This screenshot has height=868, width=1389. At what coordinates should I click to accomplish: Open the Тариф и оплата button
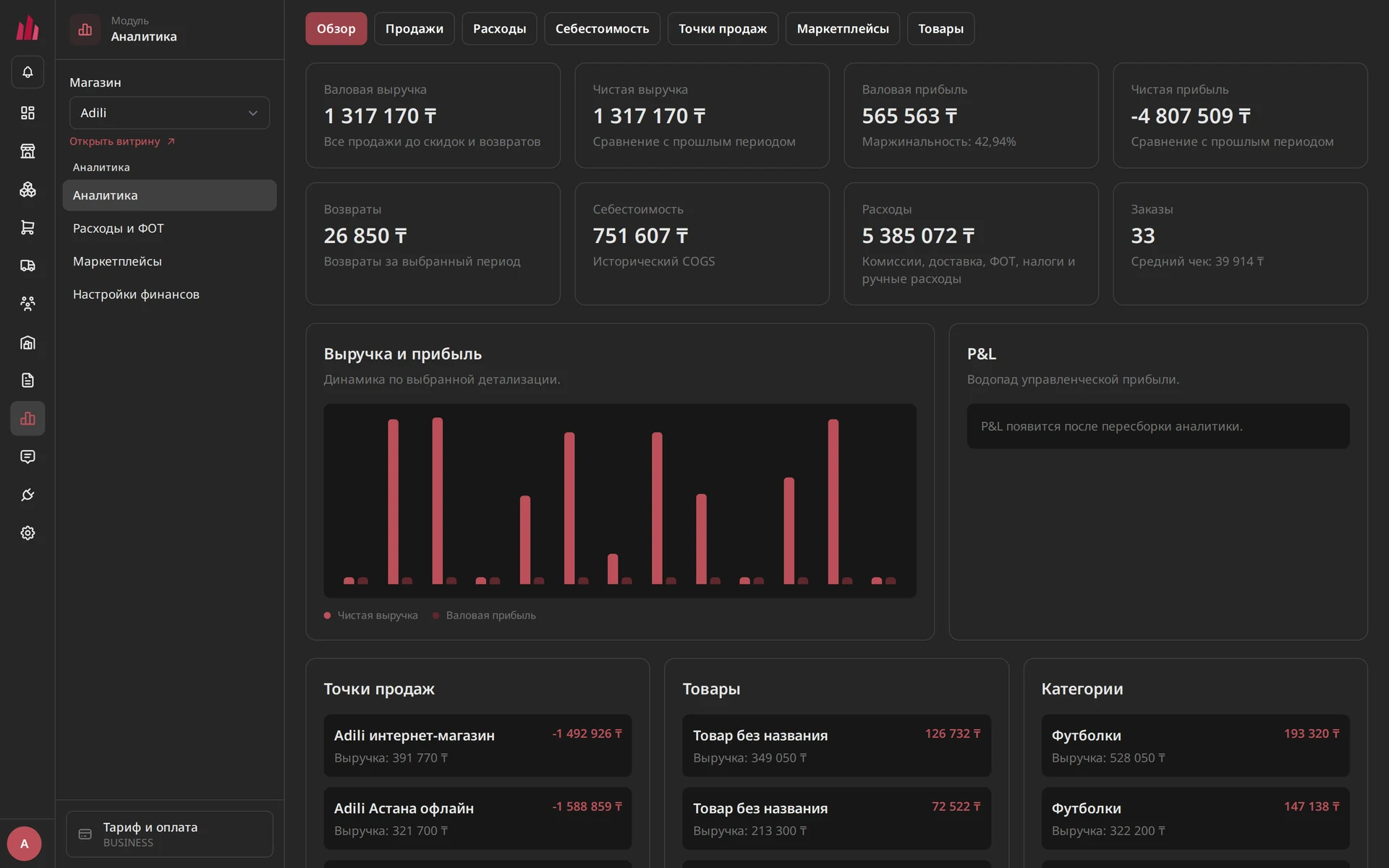[x=169, y=835]
